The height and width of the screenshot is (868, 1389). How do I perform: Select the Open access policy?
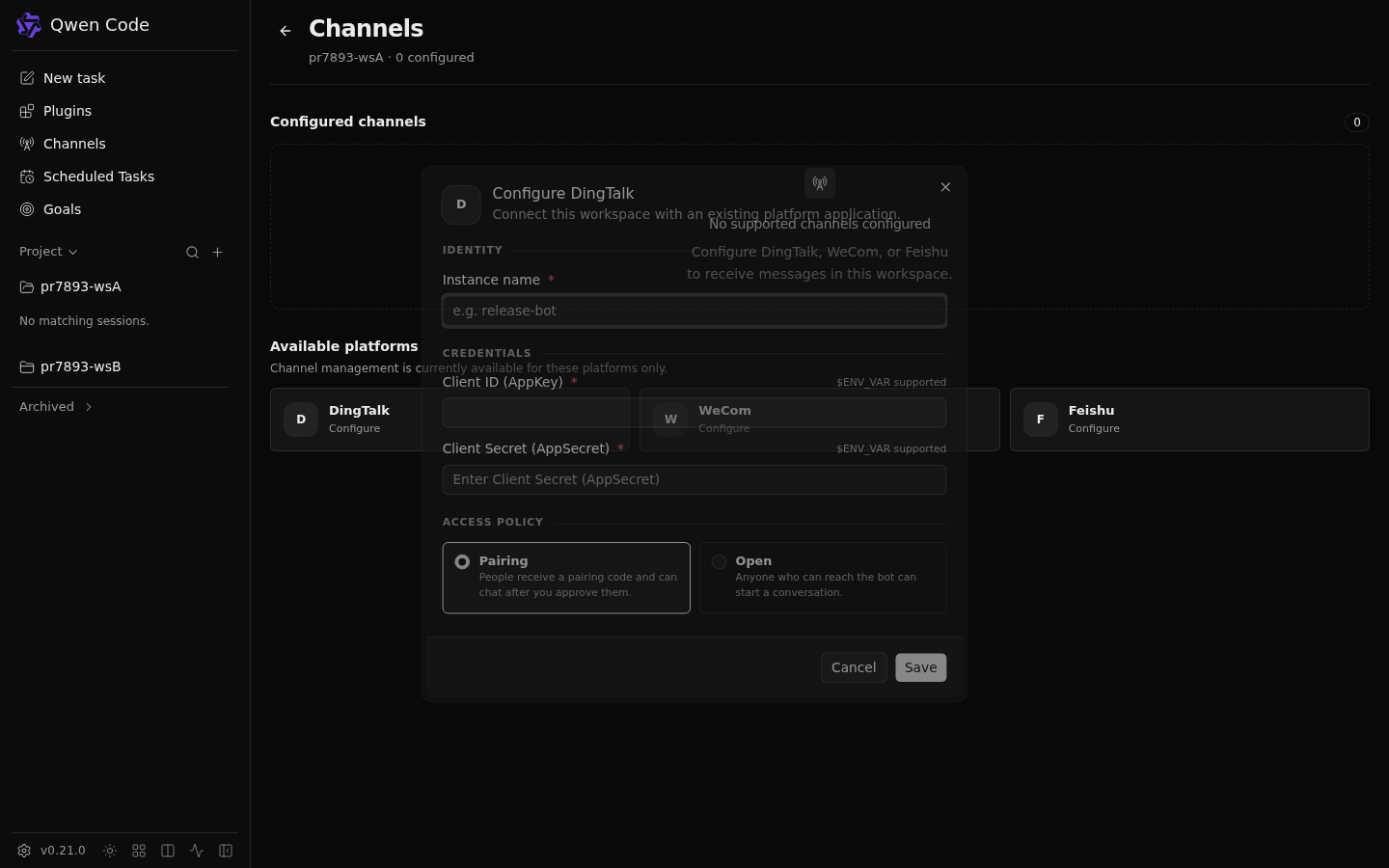[x=823, y=578]
